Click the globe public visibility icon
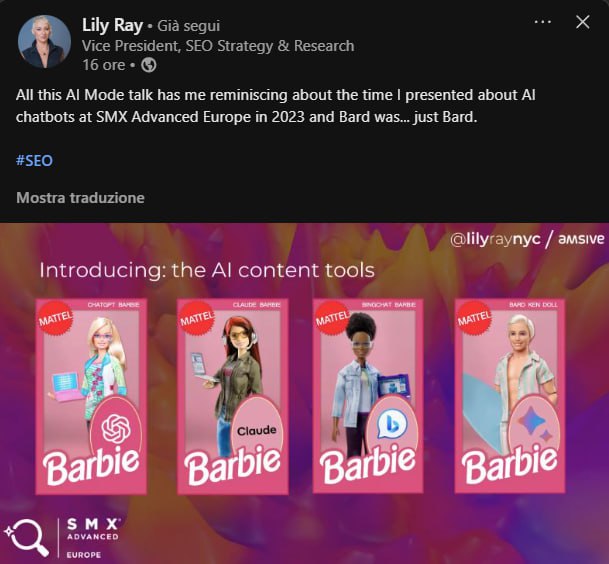 tap(148, 65)
